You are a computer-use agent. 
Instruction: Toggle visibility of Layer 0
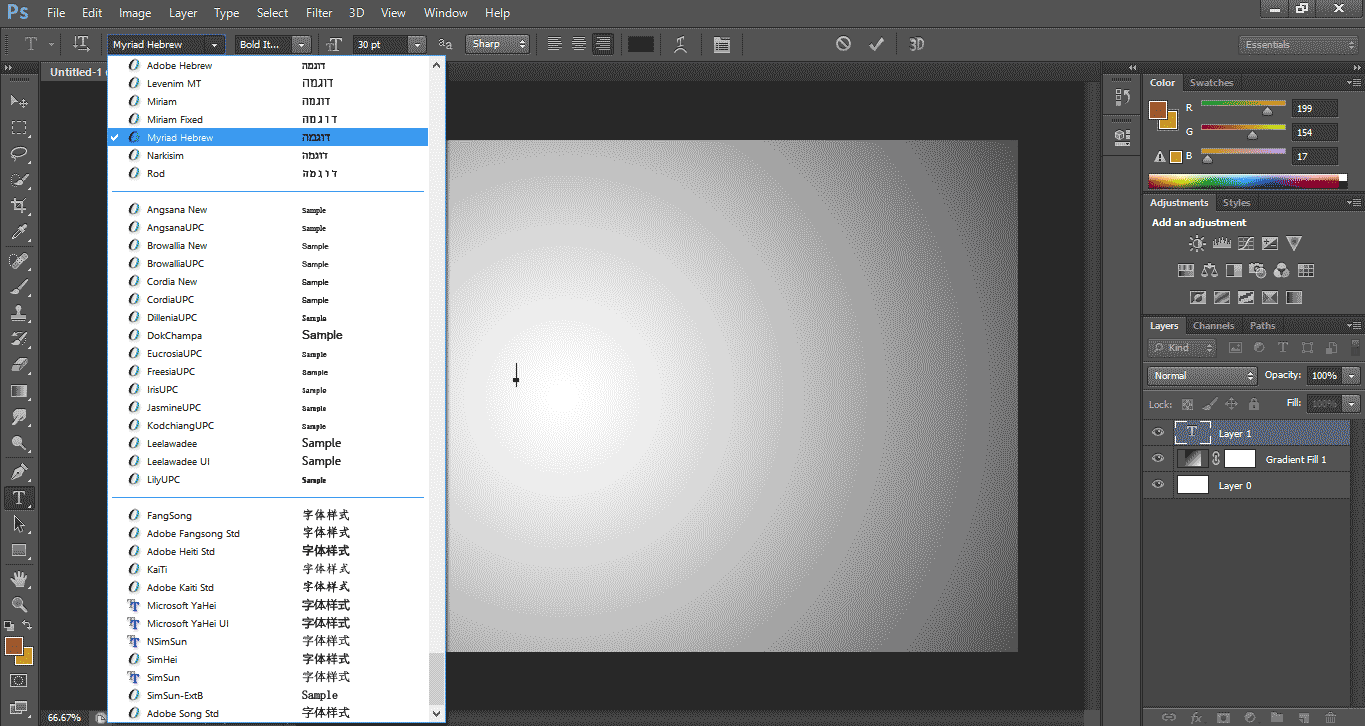click(1158, 485)
